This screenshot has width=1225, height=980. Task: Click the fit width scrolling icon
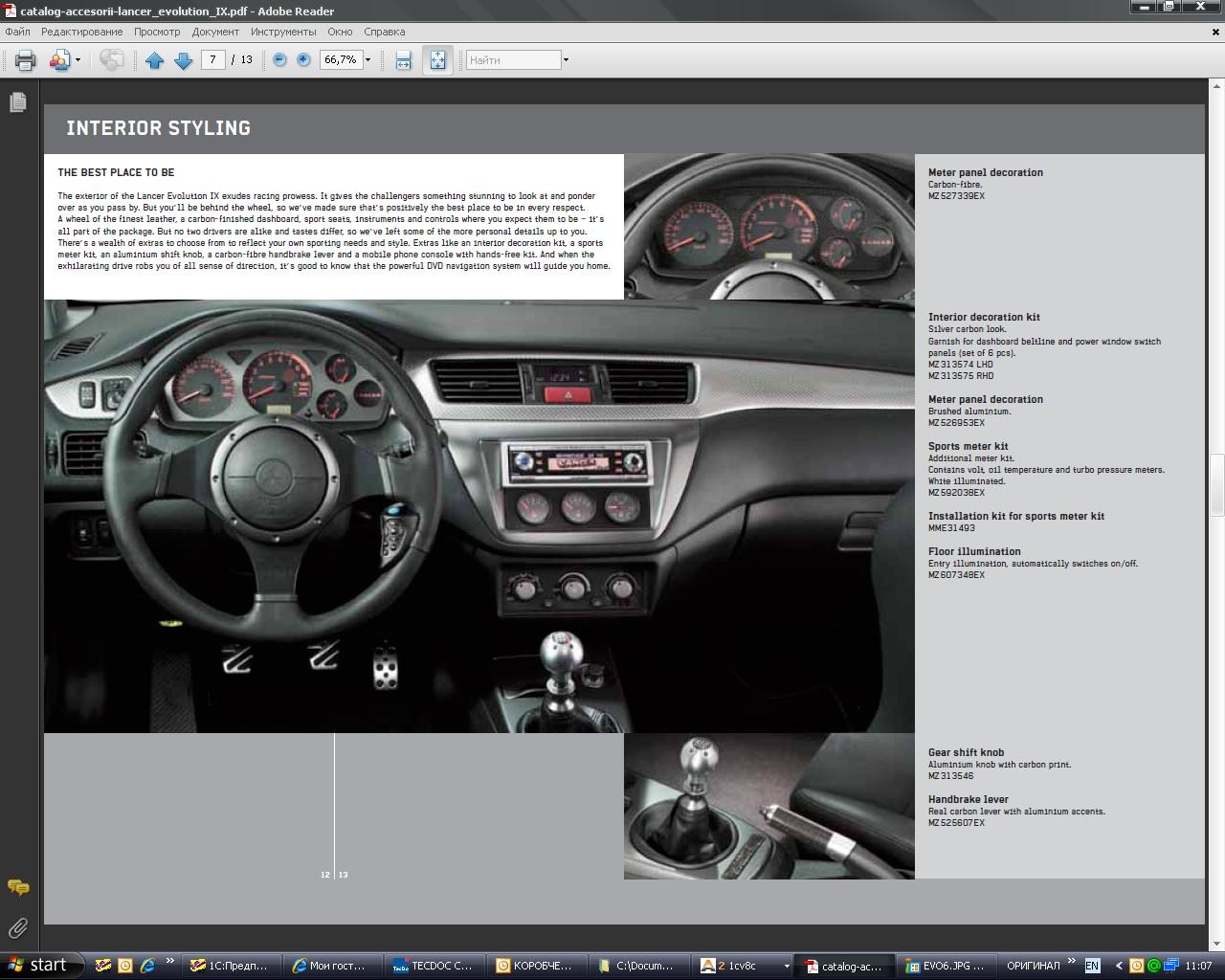click(x=403, y=60)
